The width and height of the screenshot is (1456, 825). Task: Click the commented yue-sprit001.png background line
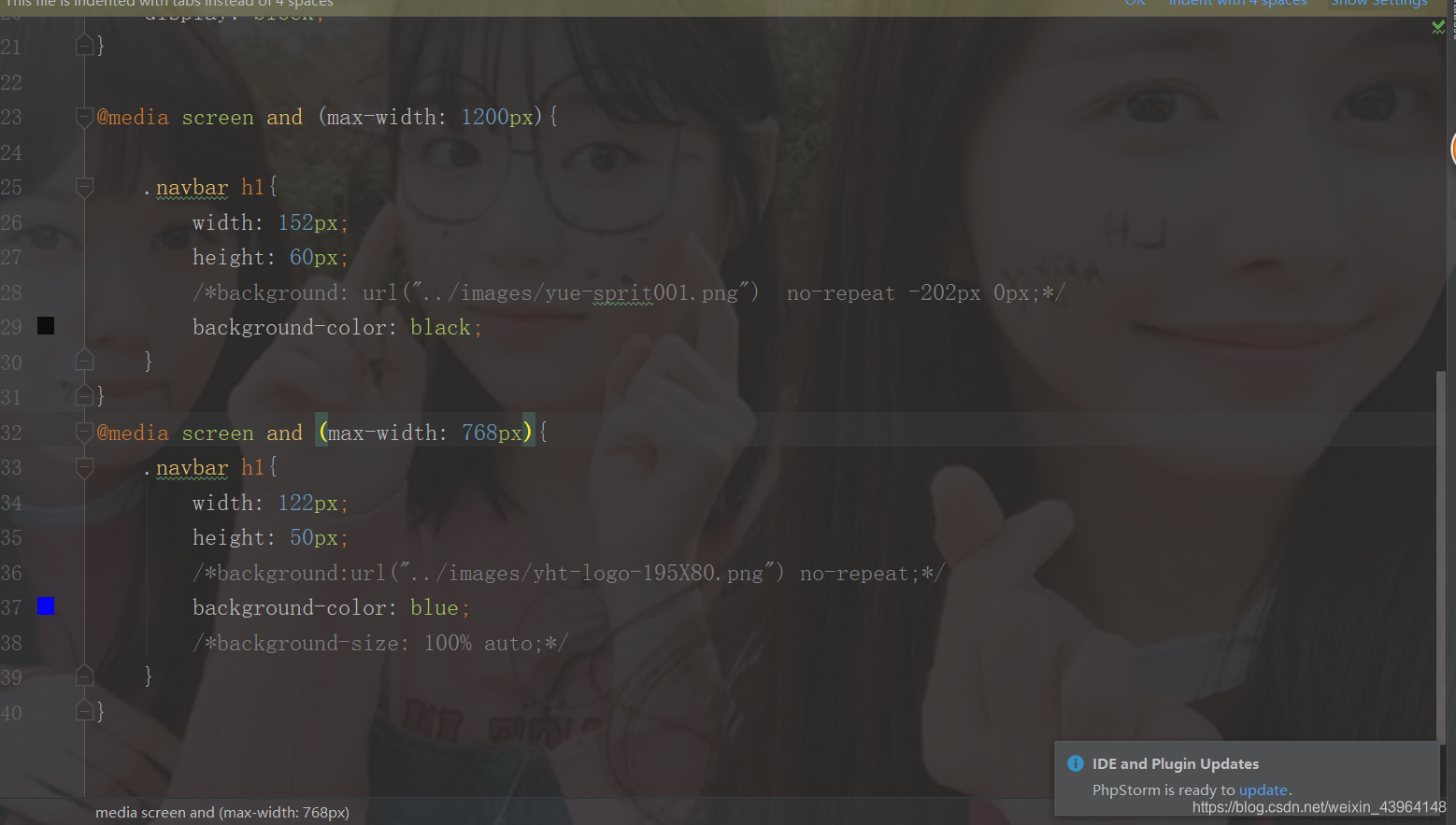coord(629,292)
